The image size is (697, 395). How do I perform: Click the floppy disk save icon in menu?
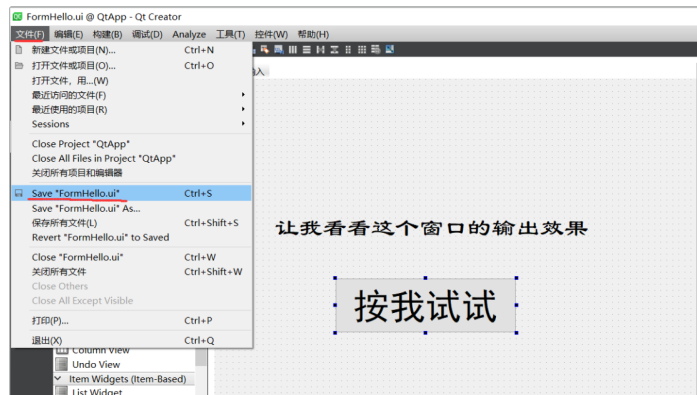pos(19,193)
